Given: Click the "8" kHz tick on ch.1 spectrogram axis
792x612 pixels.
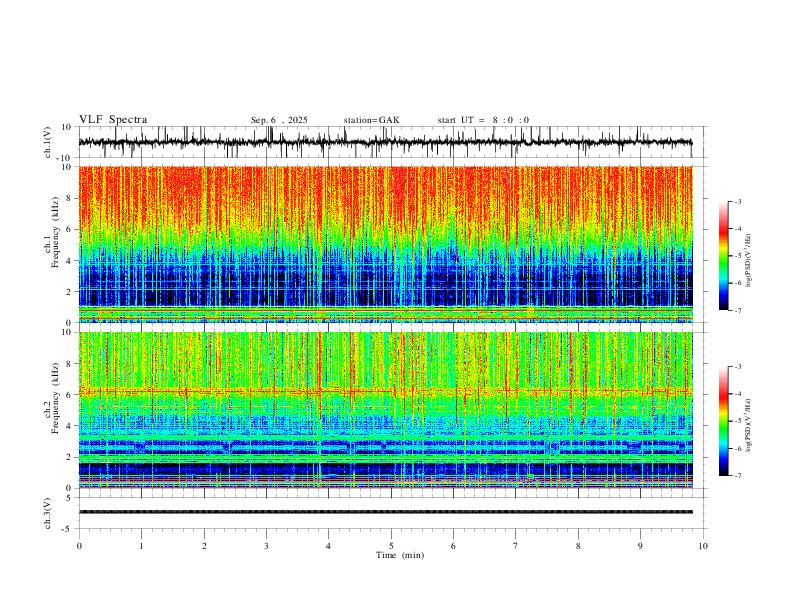Looking at the screenshot, I should 70,198.
